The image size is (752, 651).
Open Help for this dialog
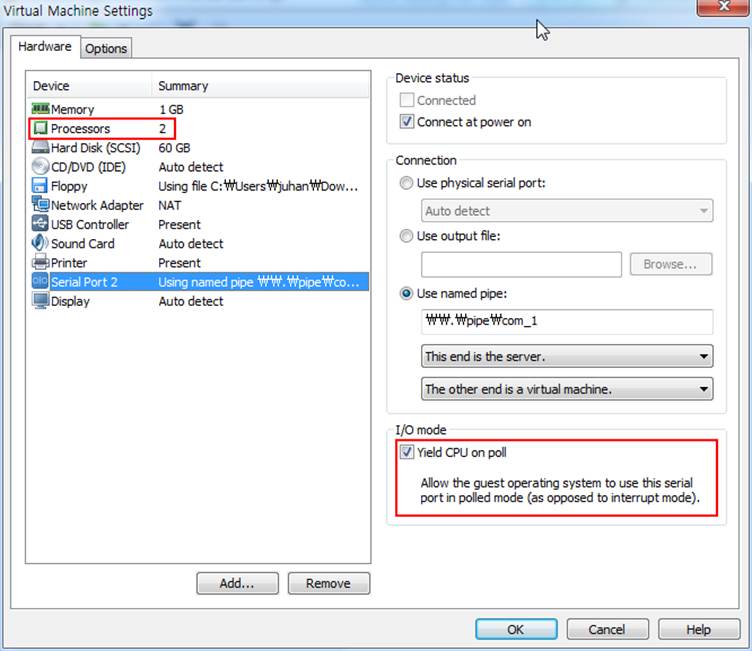[x=699, y=629]
